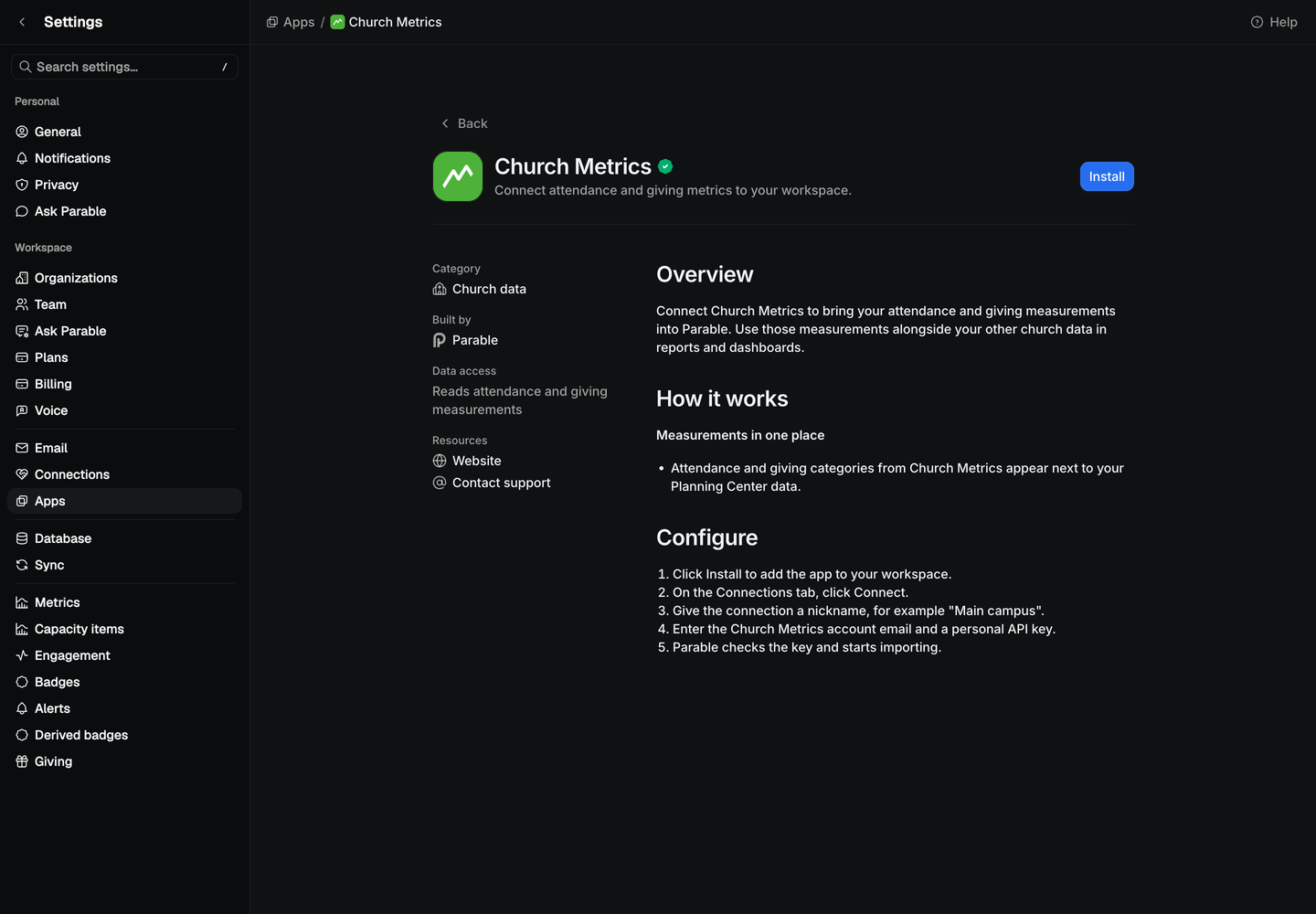Screen dimensions: 1316x914
Task: Click Apps in the breadcrumb
Action: coord(291,22)
